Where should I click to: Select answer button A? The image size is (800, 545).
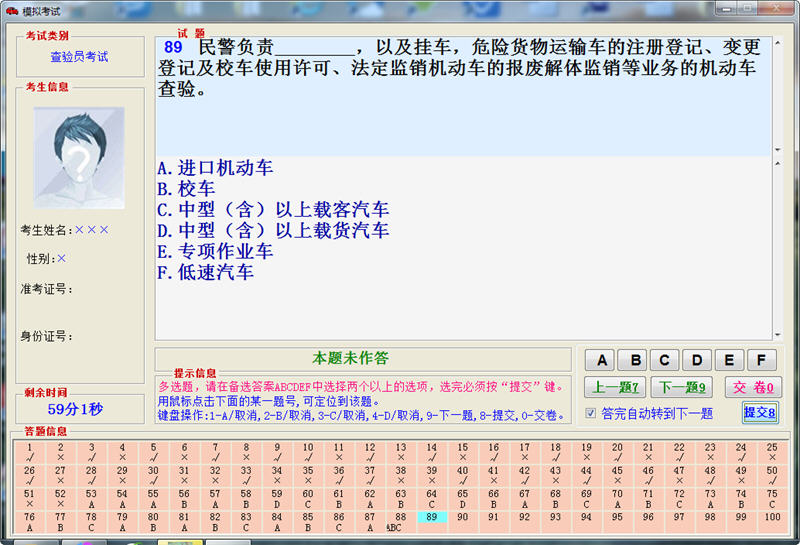(x=600, y=360)
